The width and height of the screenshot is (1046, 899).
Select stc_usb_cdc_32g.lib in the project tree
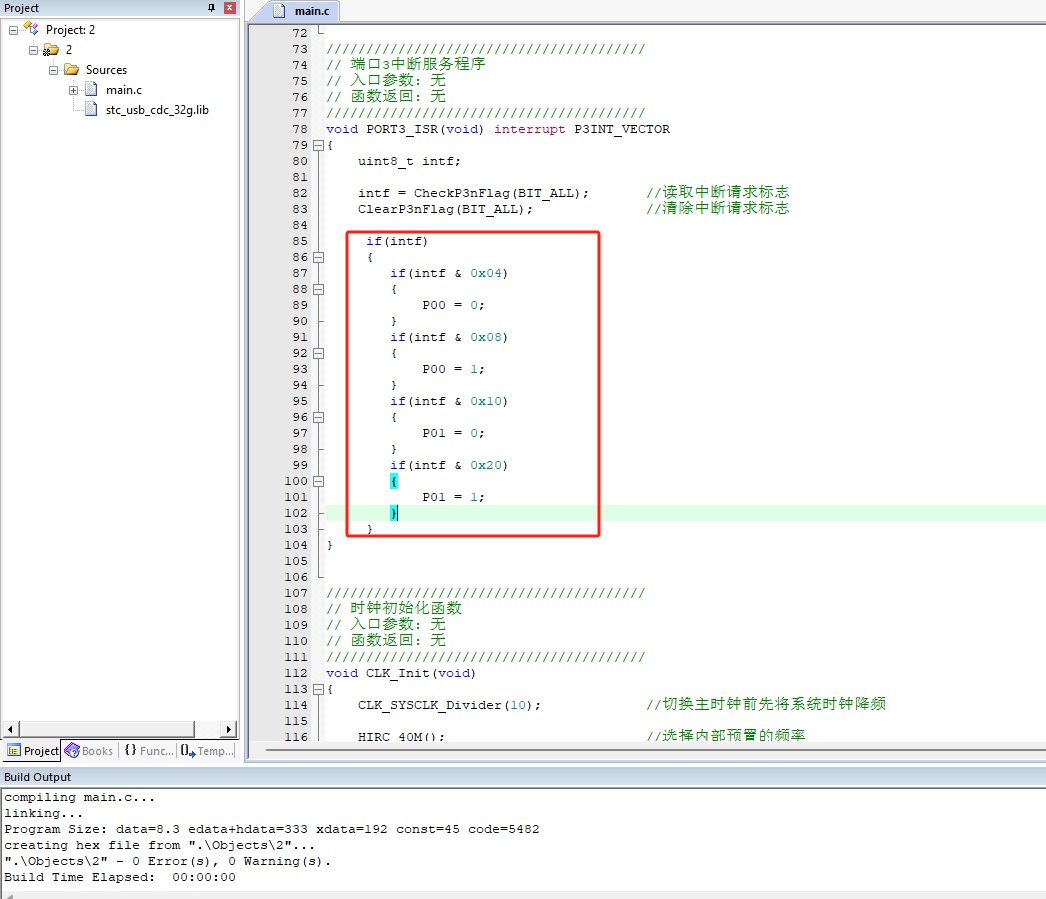tap(157, 110)
